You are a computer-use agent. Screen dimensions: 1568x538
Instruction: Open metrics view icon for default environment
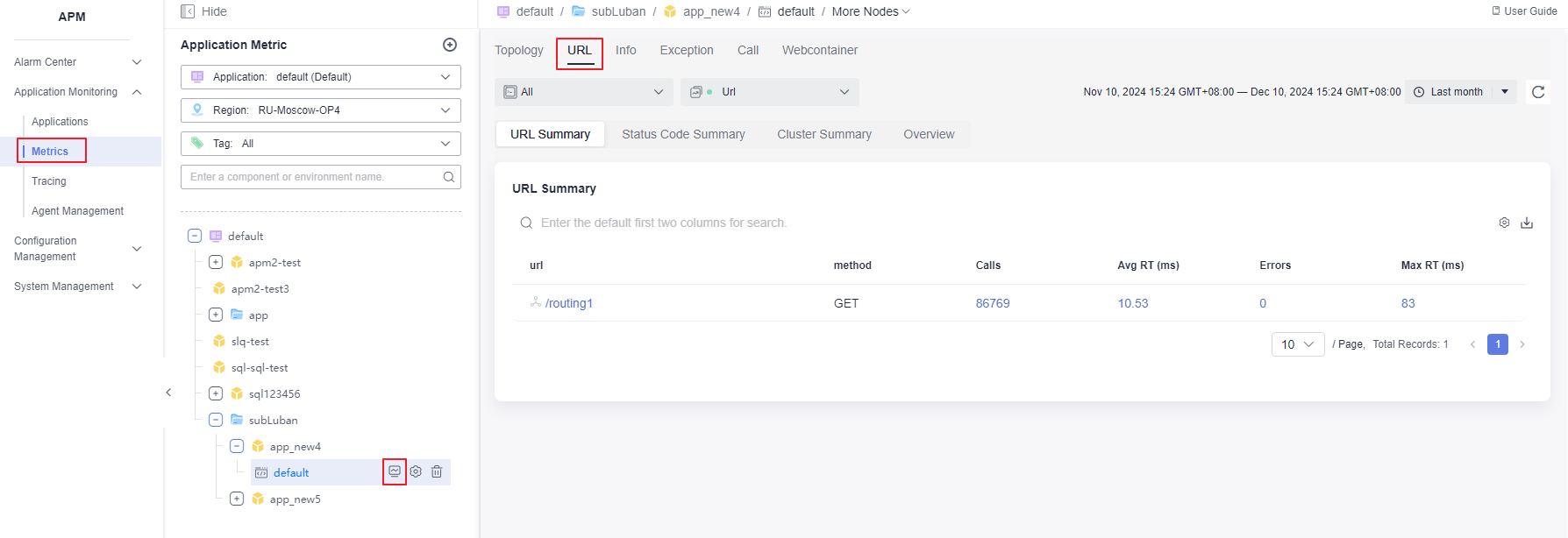tap(395, 471)
